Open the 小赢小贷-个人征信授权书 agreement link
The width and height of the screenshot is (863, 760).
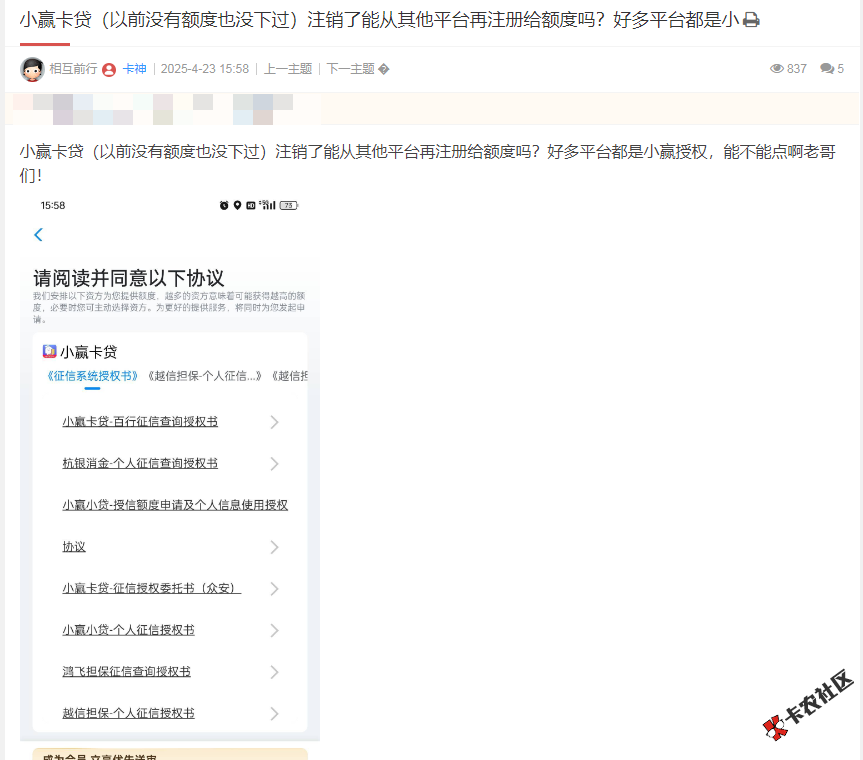coord(127,629)
